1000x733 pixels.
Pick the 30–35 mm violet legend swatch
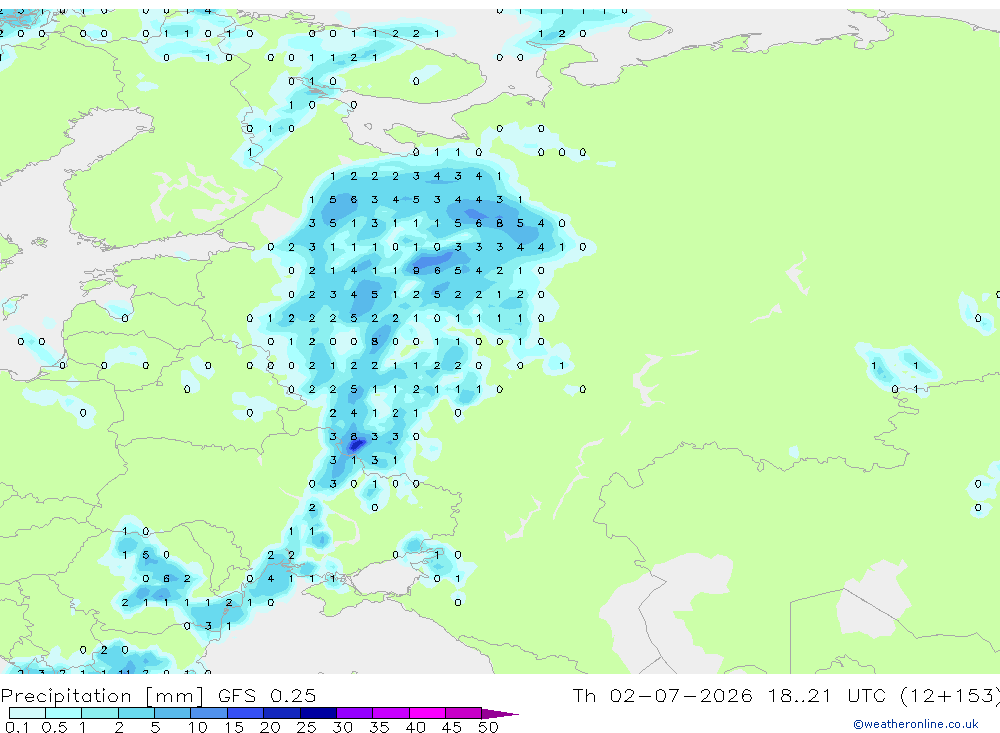tap(355, 713)
